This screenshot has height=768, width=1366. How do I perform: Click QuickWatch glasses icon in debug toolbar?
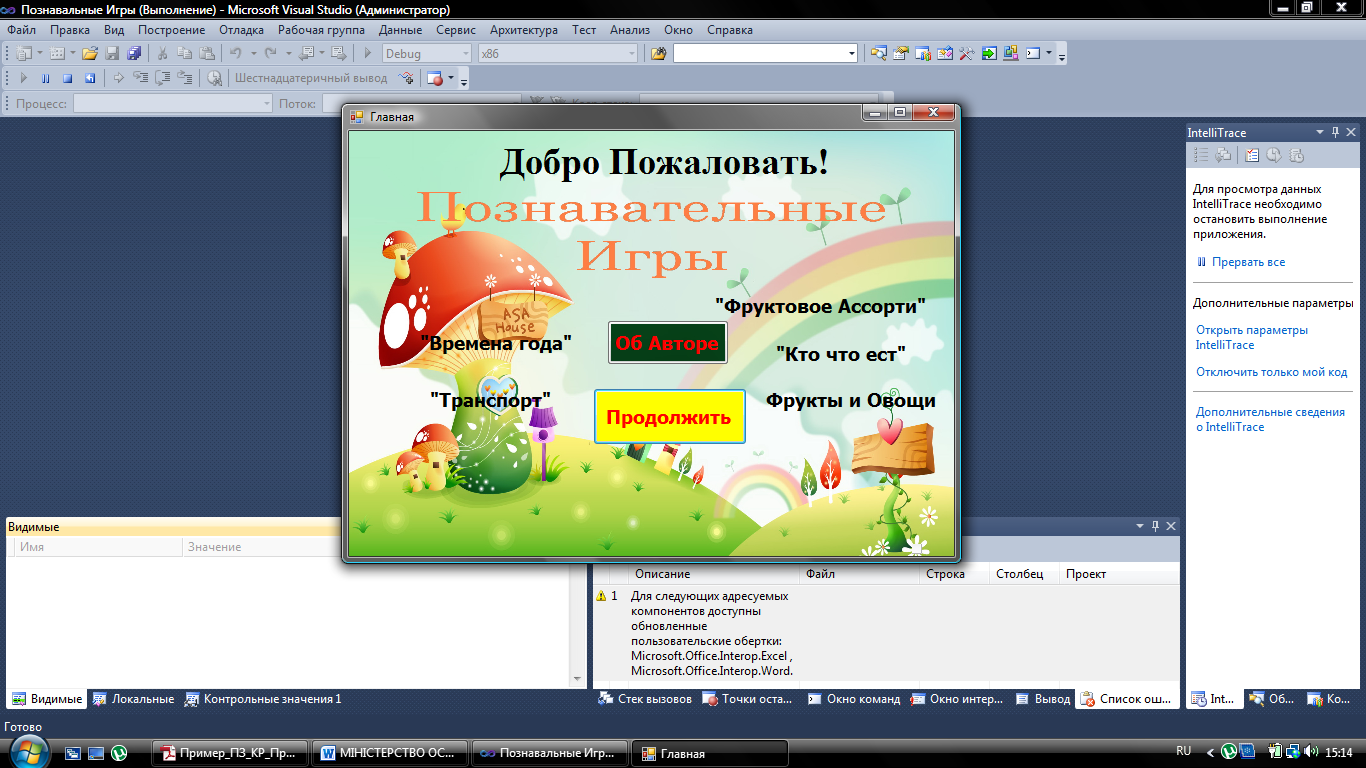pos(214,77)
